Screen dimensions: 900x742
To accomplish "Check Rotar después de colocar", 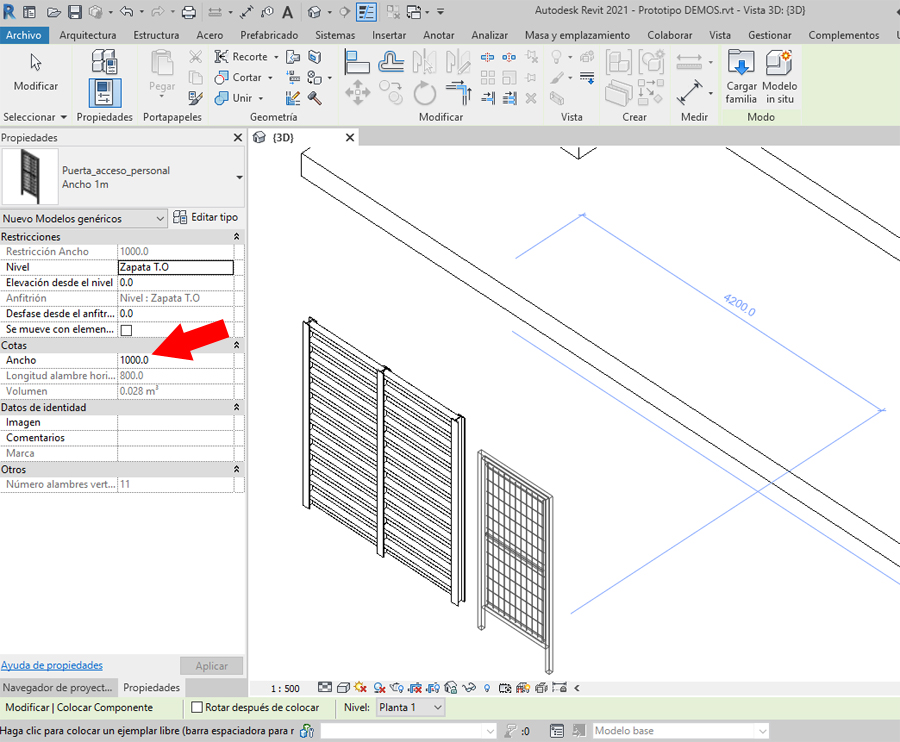I will coord(197,708).
